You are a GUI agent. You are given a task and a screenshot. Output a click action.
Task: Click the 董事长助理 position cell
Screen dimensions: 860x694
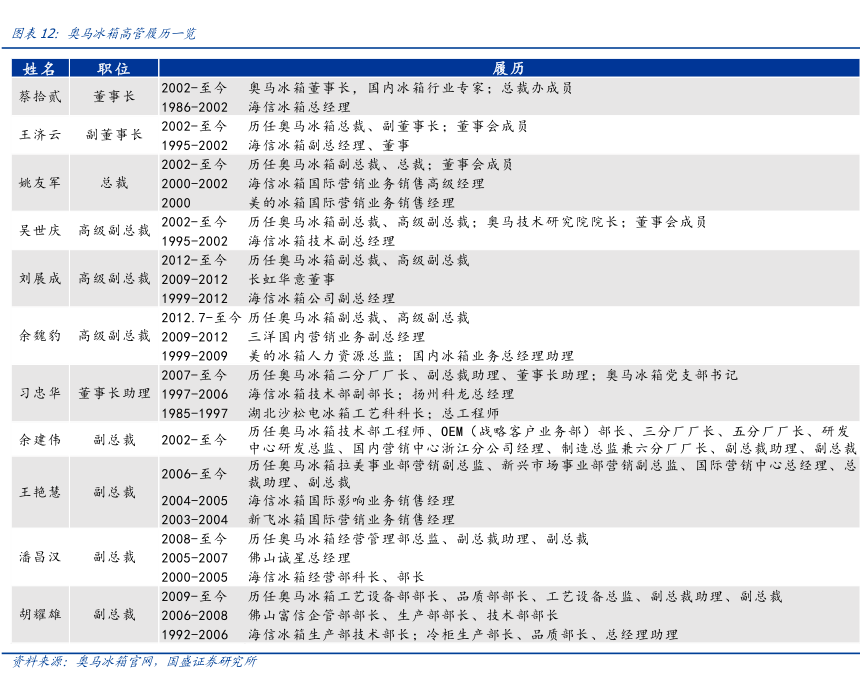point(114,393)
